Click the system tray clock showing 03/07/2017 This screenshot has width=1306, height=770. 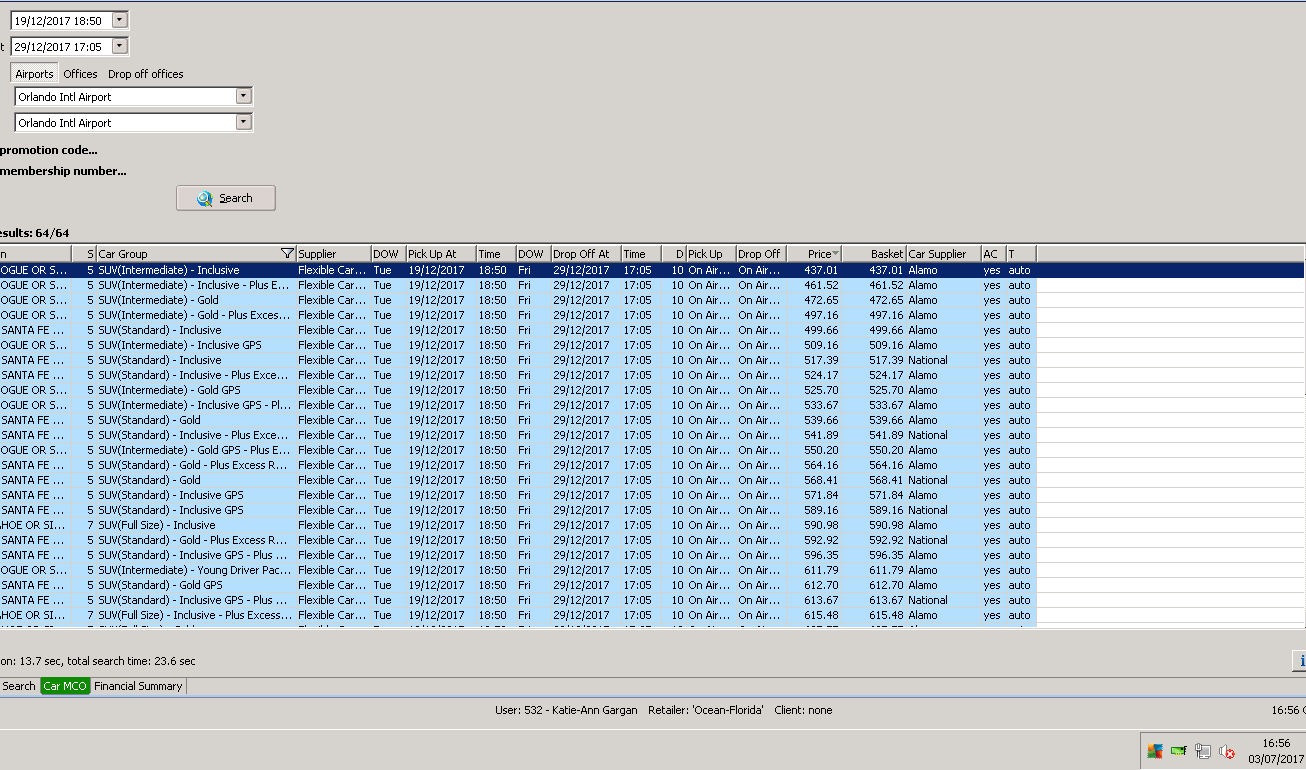point(1275,751)
